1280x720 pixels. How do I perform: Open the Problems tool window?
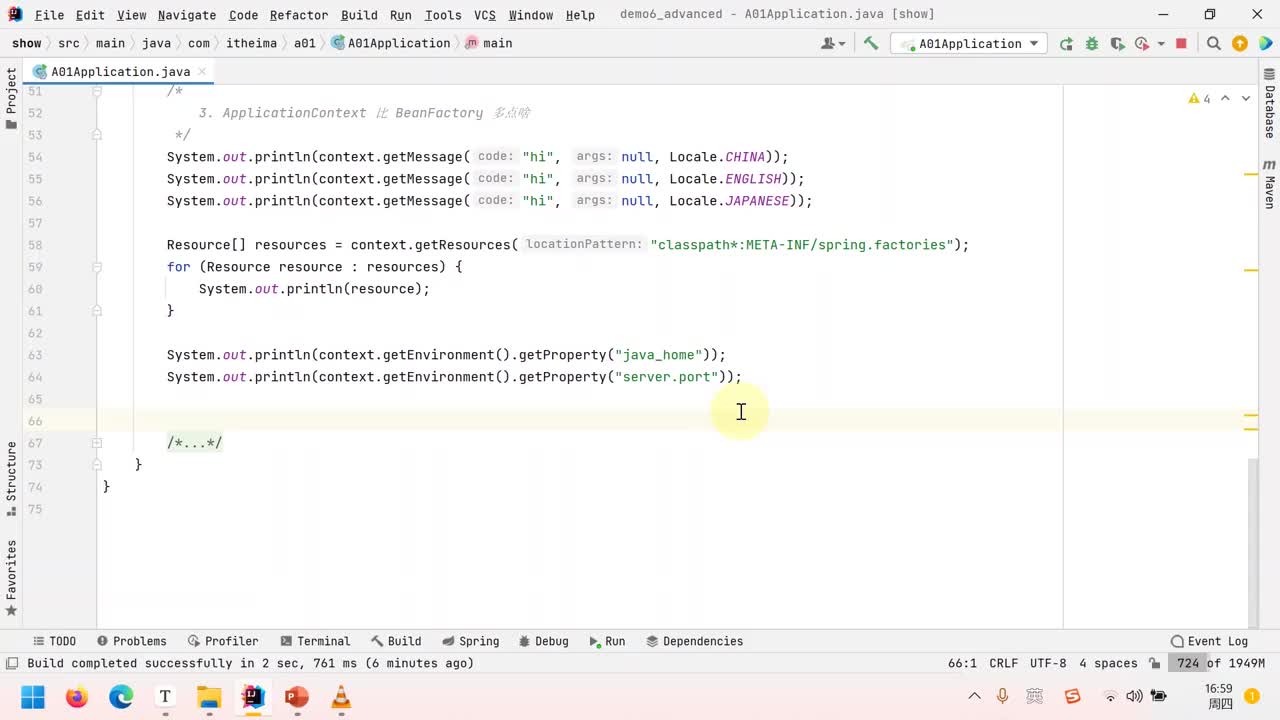(x=131, y=641)
